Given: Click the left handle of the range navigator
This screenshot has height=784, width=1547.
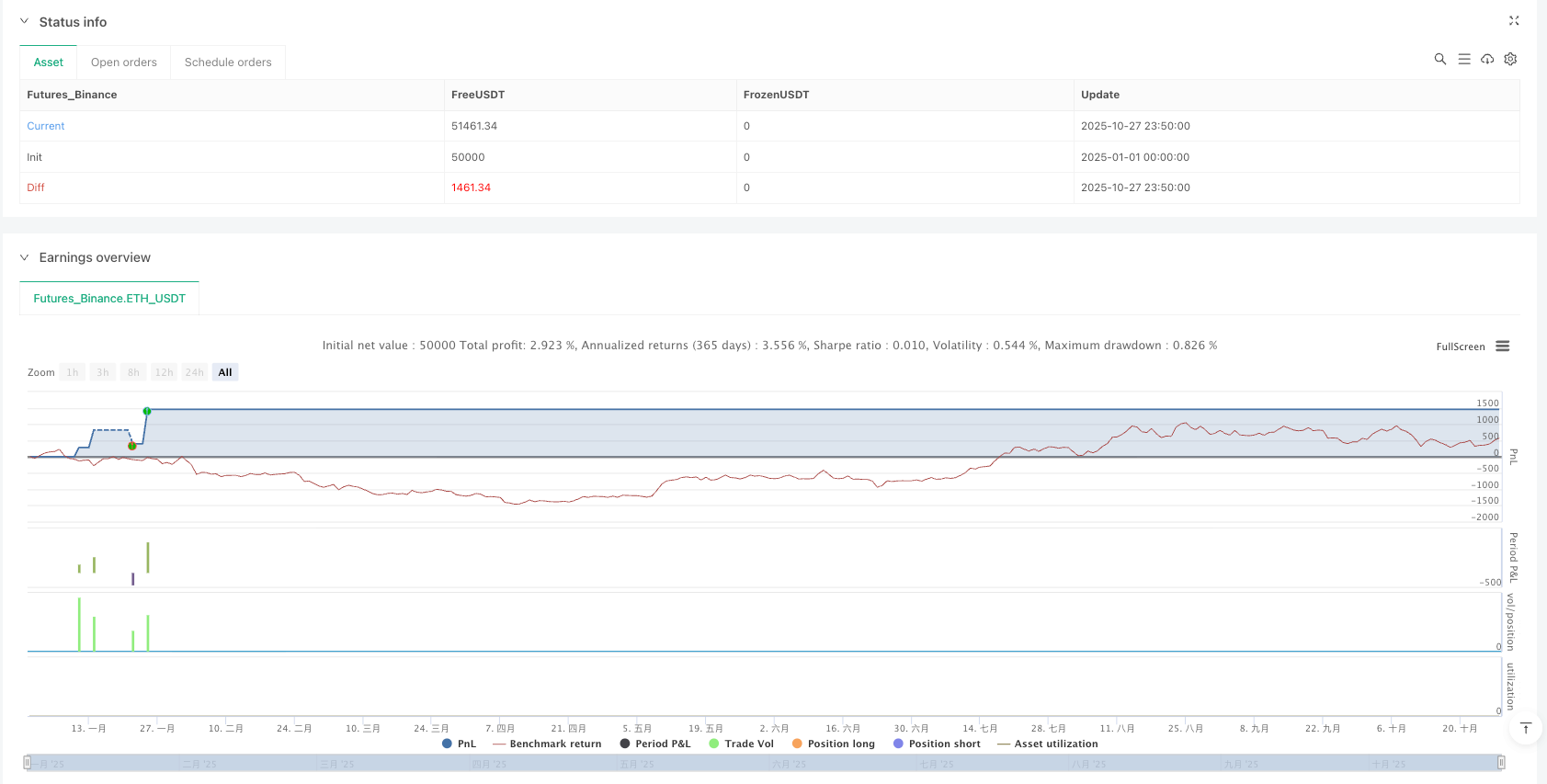Looking at the screenshot, I should tap(28, 763).
